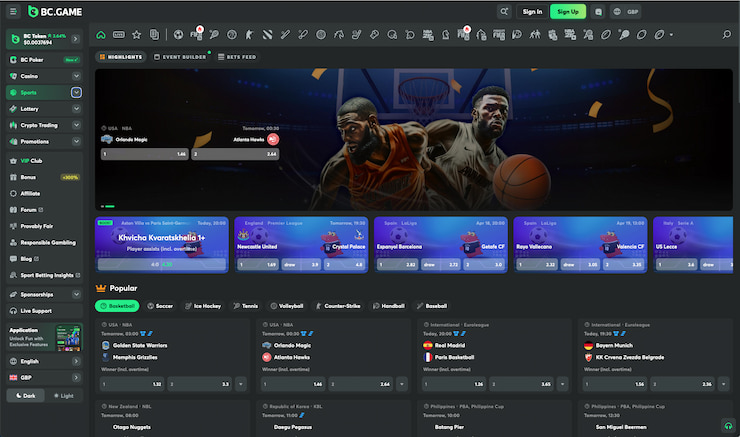Select the Ice Hockey filter under Popular
The width and height of the screenshot is (740, 437).
point(202,306)
